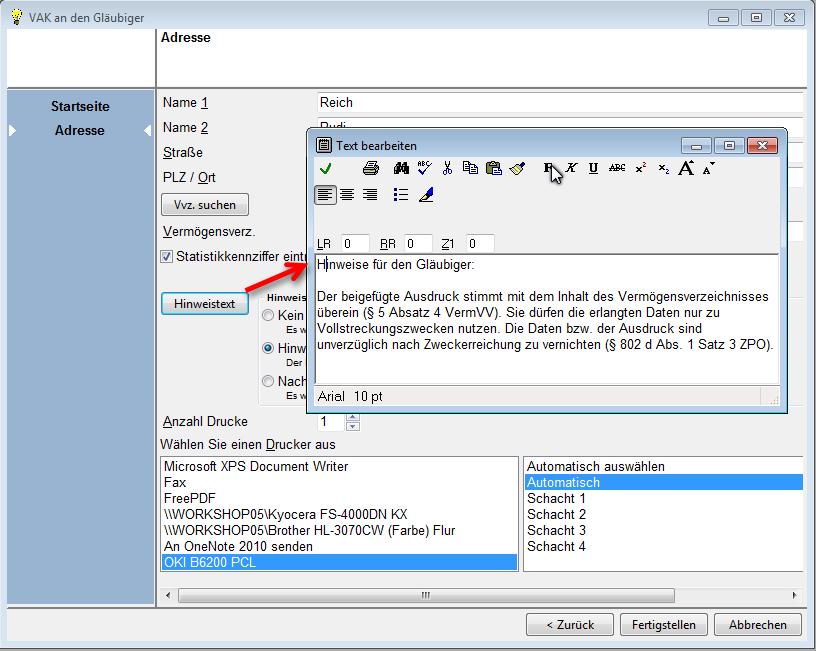Run the ABC spell check tool
The width and height of the screenshot is (816, 651).
point(424,169)
